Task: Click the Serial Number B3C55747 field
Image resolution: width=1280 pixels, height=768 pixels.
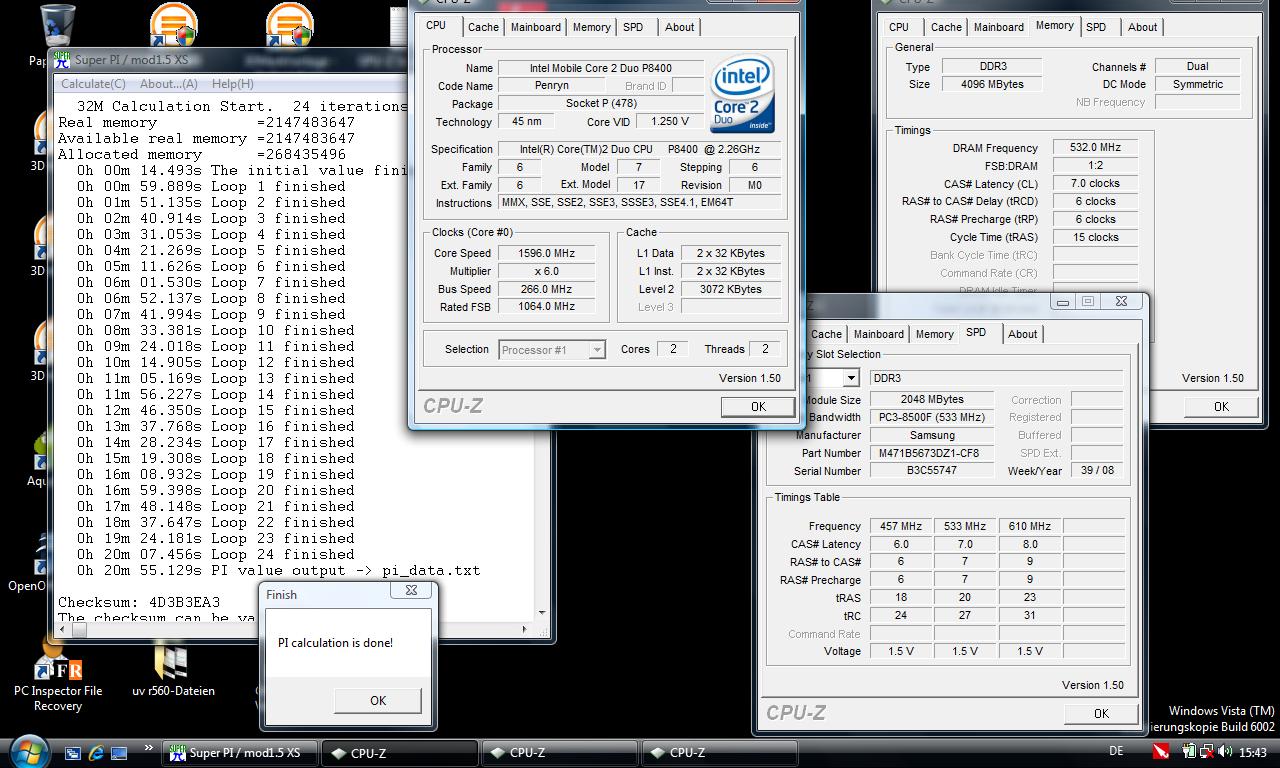Action: 932,471
